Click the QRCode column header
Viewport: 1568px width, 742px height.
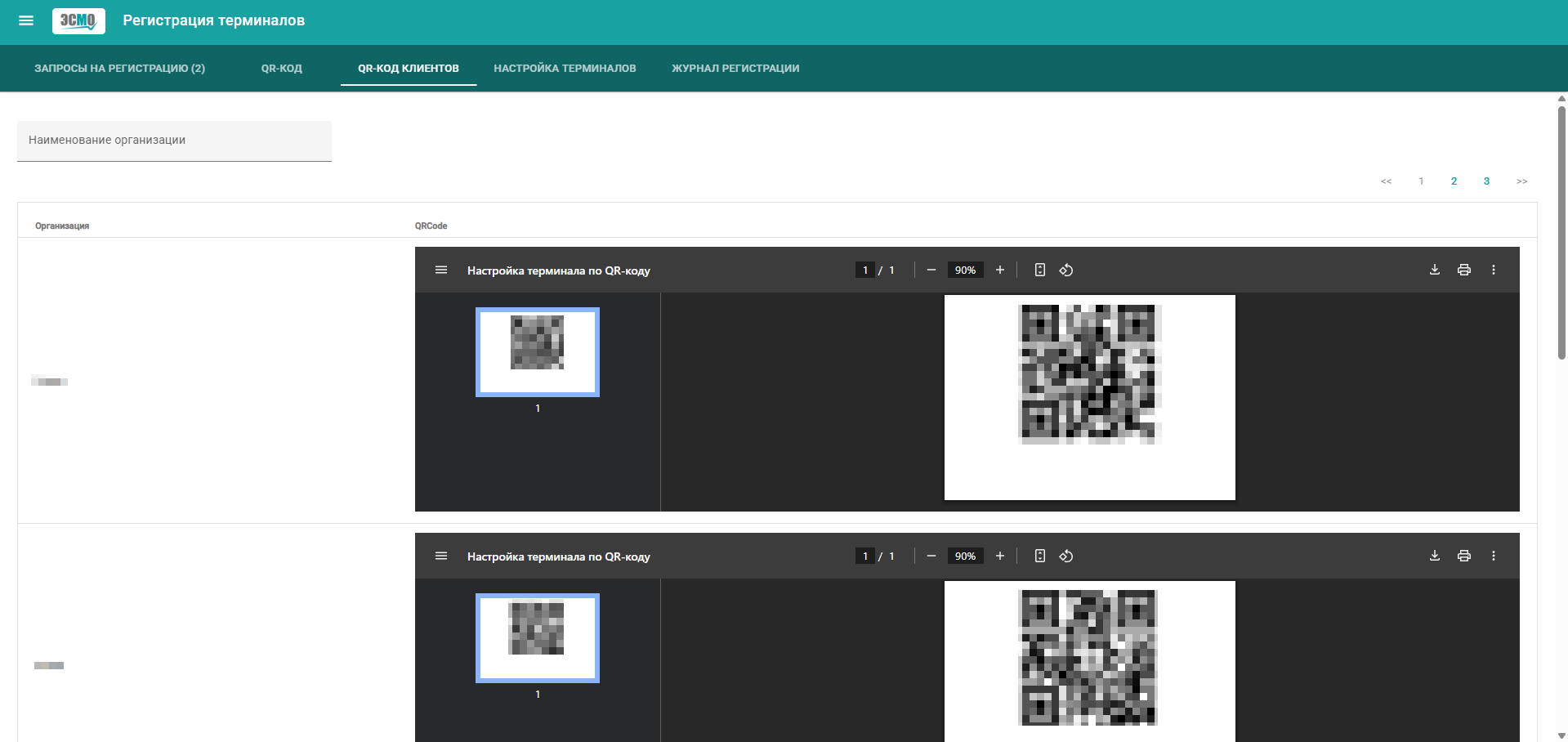431,226
